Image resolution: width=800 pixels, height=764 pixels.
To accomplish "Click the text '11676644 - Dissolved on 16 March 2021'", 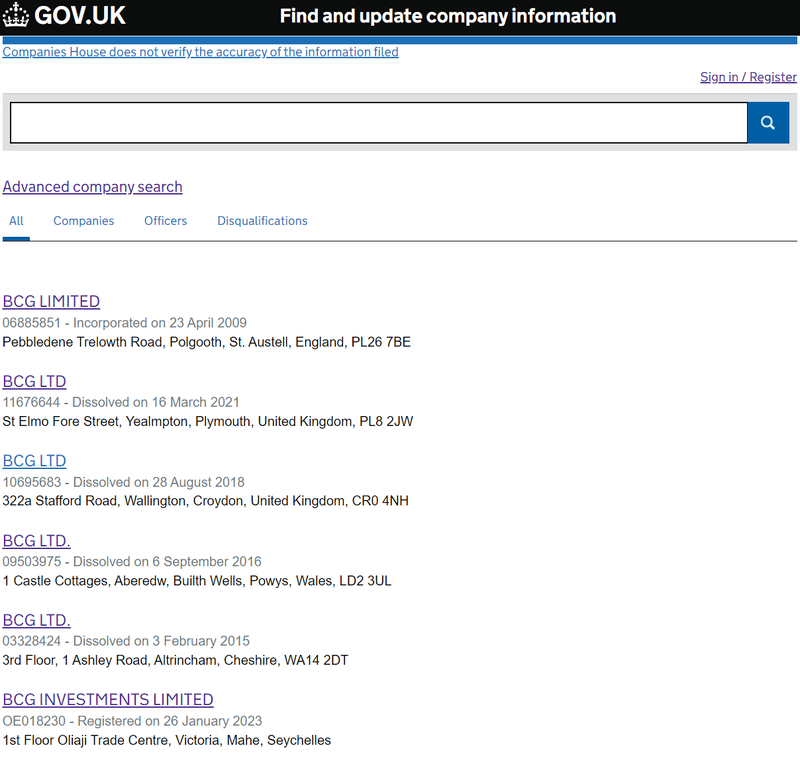I will (121, 403).
